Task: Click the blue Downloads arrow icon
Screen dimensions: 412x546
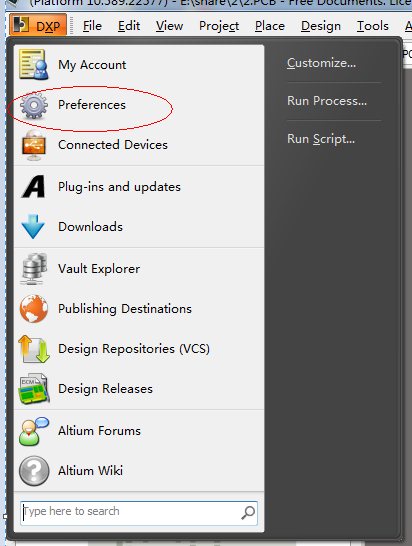Action: [x=33, y=227]
